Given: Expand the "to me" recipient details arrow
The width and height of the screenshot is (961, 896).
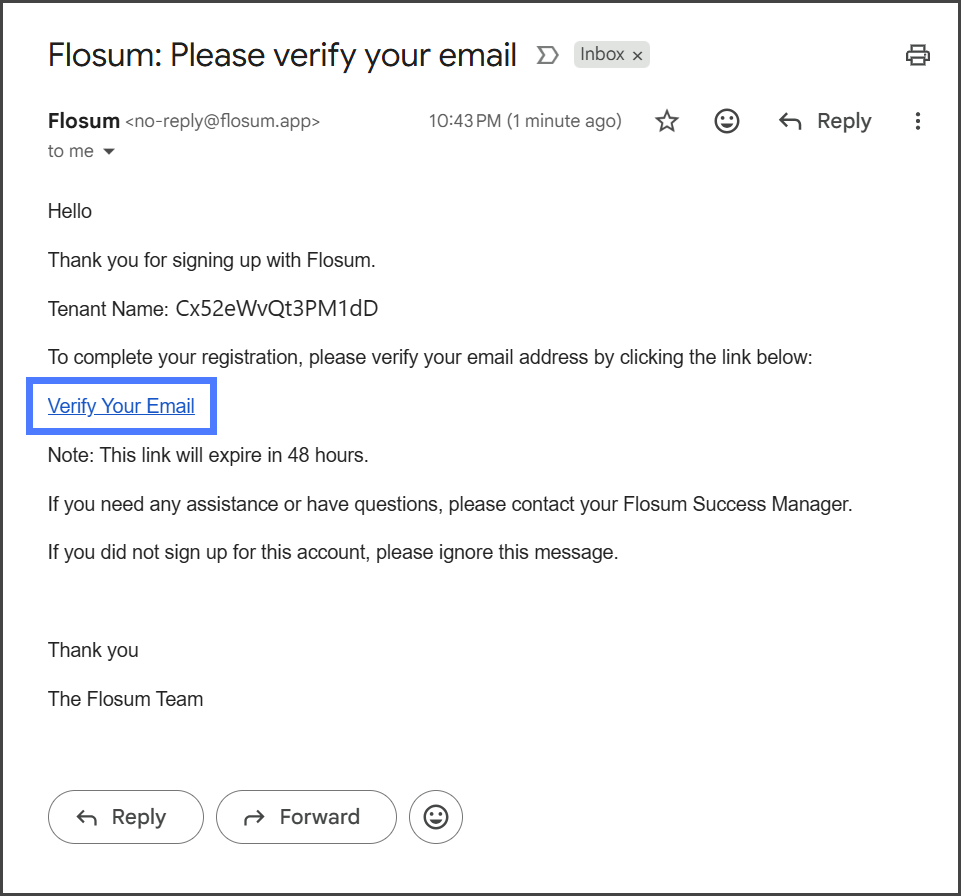Looking at the screenshot, I should coord(109,152).
